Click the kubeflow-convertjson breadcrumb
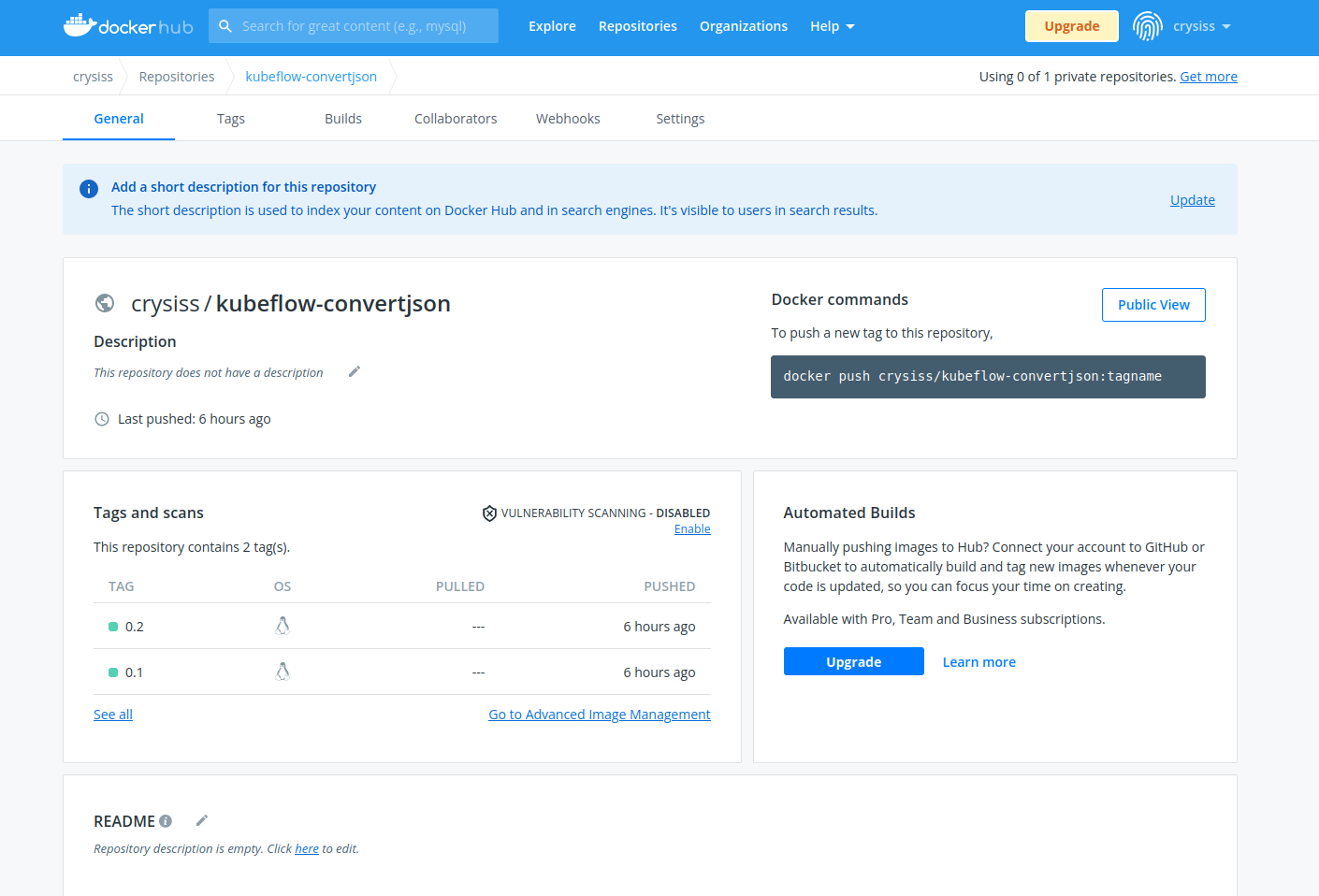The width and height of the screenshot is (1319, 896). pos(312,77)
